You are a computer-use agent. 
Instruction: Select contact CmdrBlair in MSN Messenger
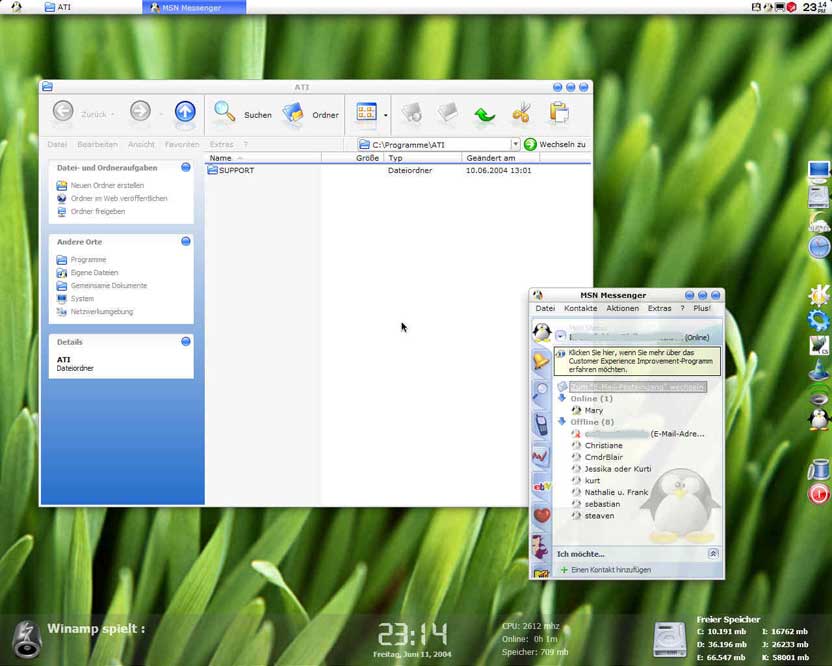pyautogui.click(x=603, y=457)
